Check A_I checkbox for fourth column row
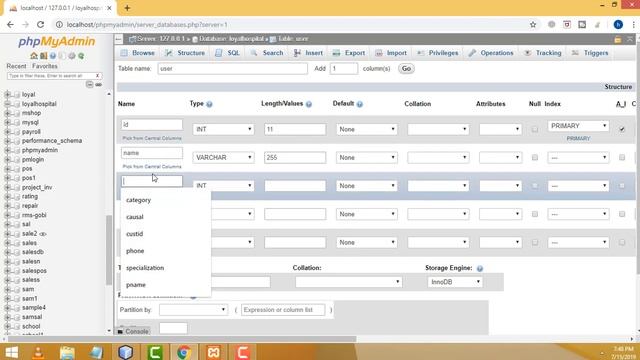This screenshot has width=640, height=360. (x=622, y=214)
